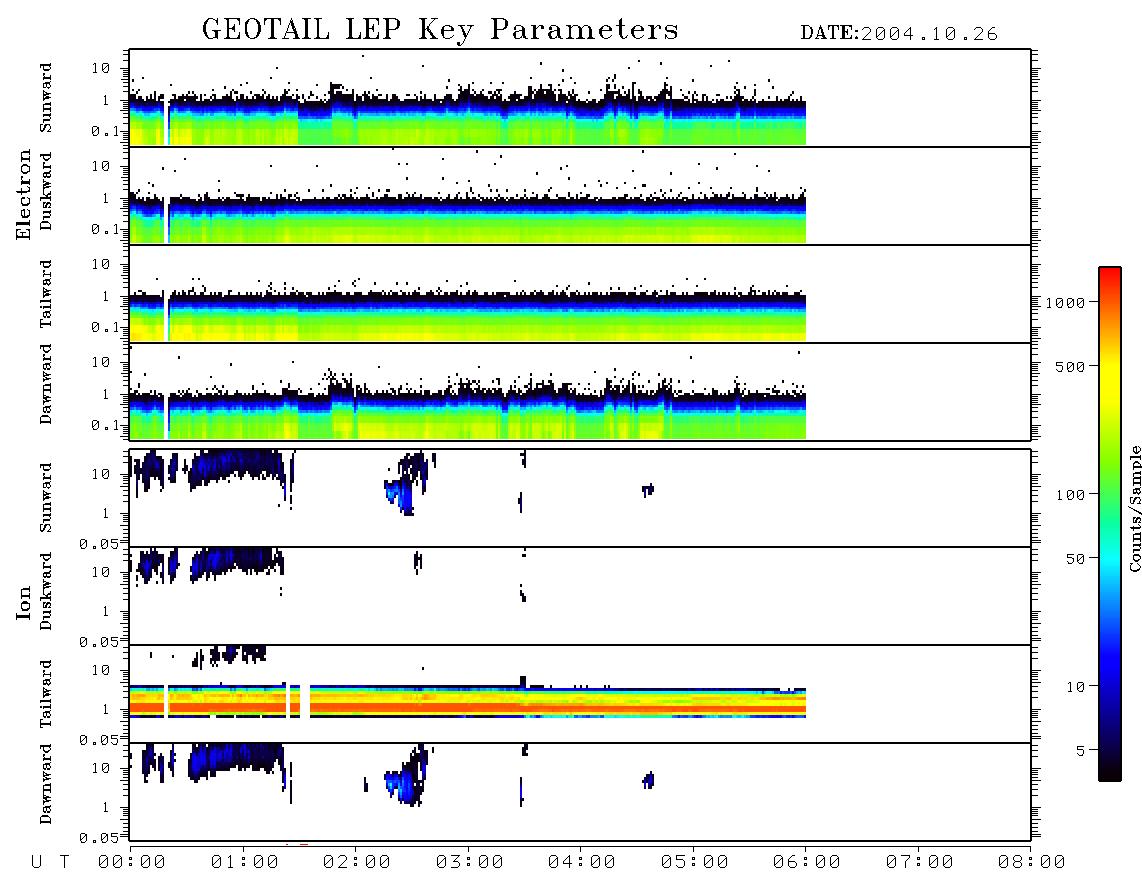Click the Ion "Dawnward" panel label
Viewport: 1142px width, 880px height.
tap(46, 784)
